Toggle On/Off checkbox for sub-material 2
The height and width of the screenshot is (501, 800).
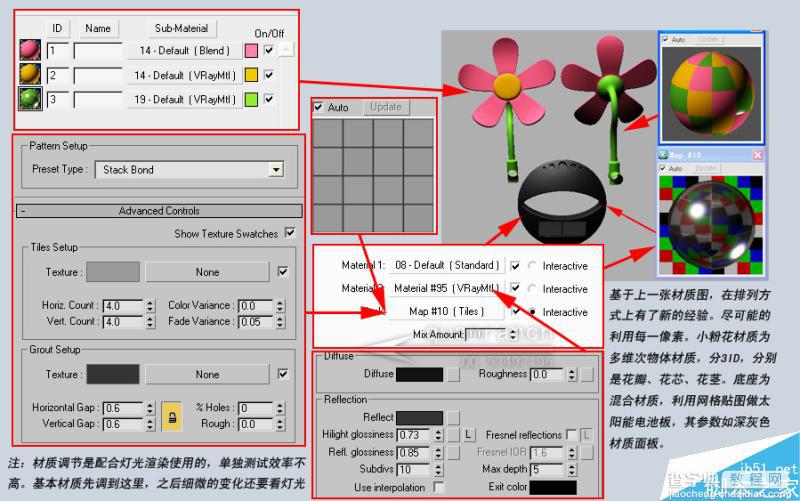point(269,74)
